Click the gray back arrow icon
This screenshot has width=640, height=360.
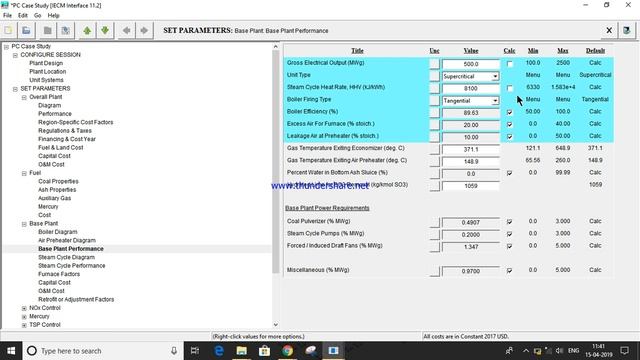tap(126, 31)
